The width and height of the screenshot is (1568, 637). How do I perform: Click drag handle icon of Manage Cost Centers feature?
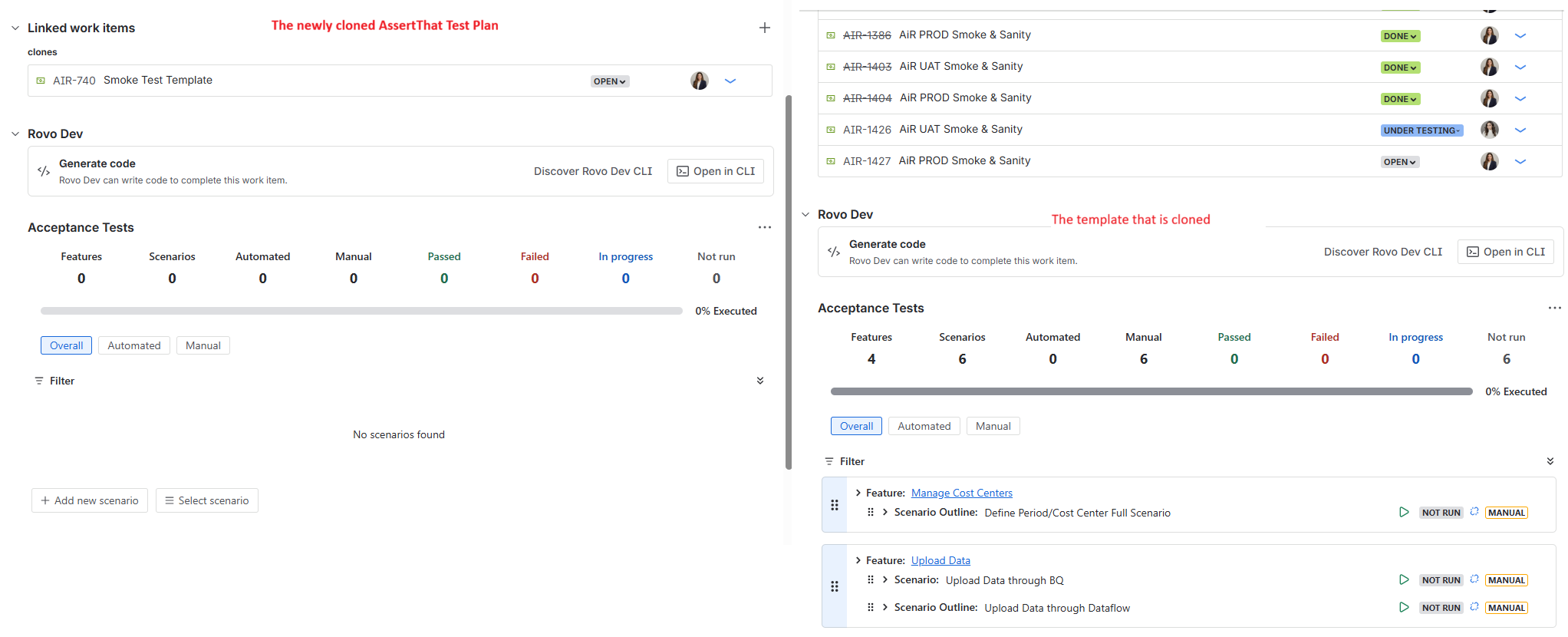point(835,505)
